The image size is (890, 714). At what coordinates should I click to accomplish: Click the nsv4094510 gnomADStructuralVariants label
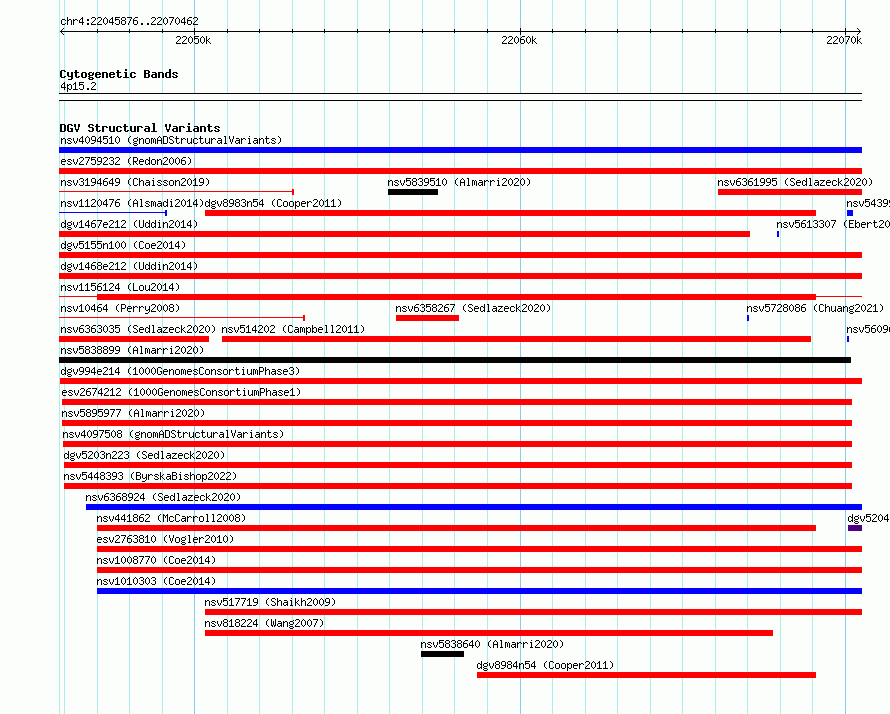tap(171, 140)
